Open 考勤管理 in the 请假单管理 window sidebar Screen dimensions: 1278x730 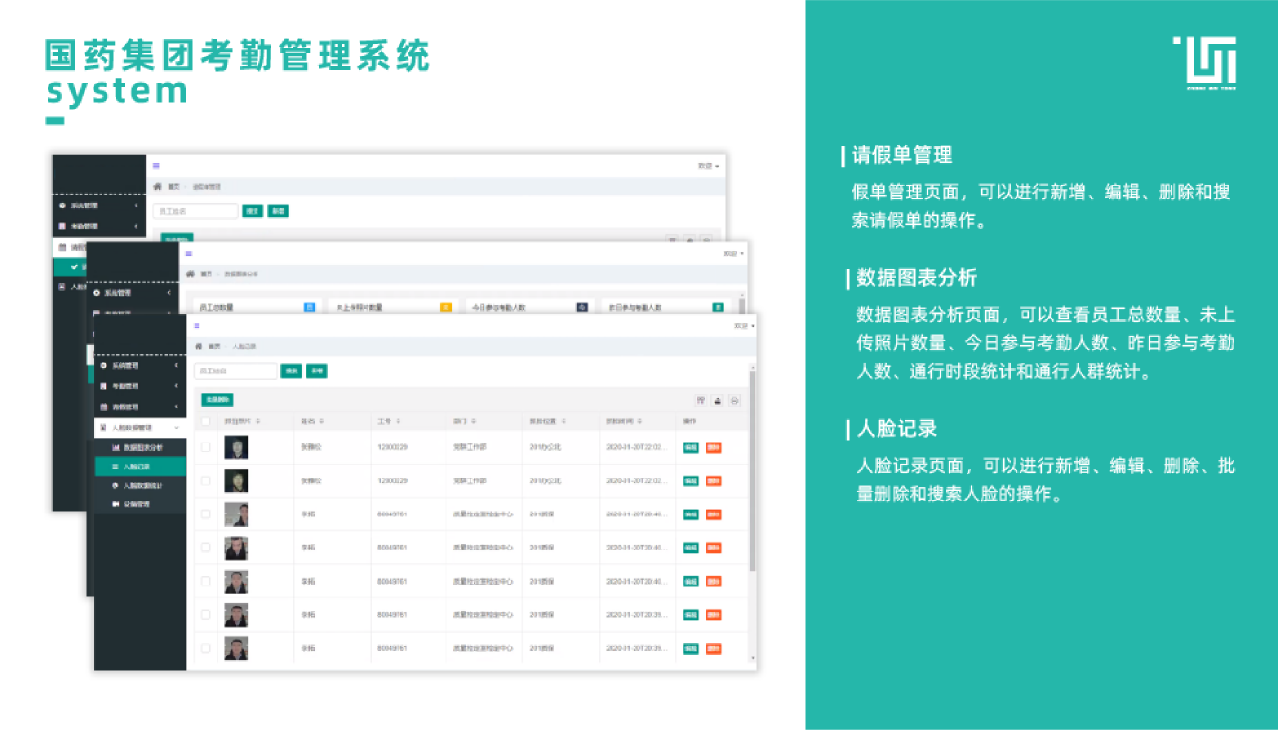[x=98, y=227]
